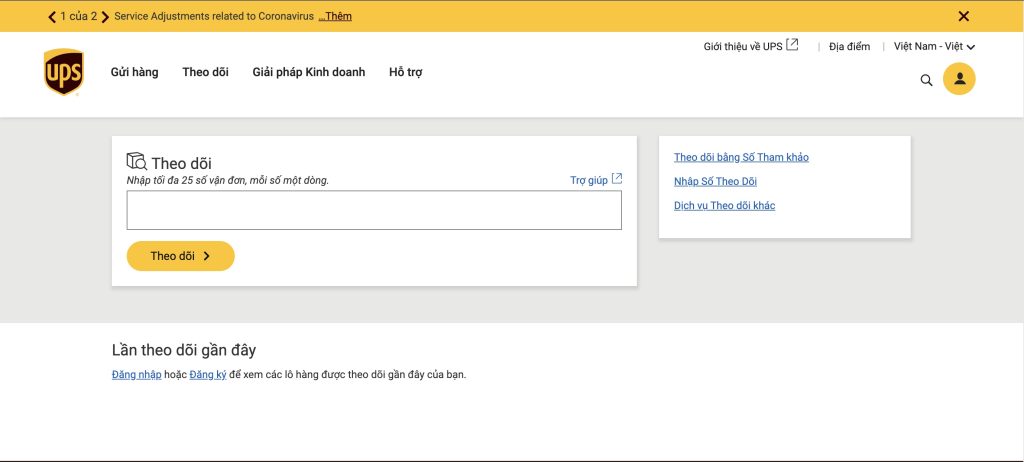Close the yellow alert banner
Viewport: 1024px width, 462px height.
pos(964,16)
